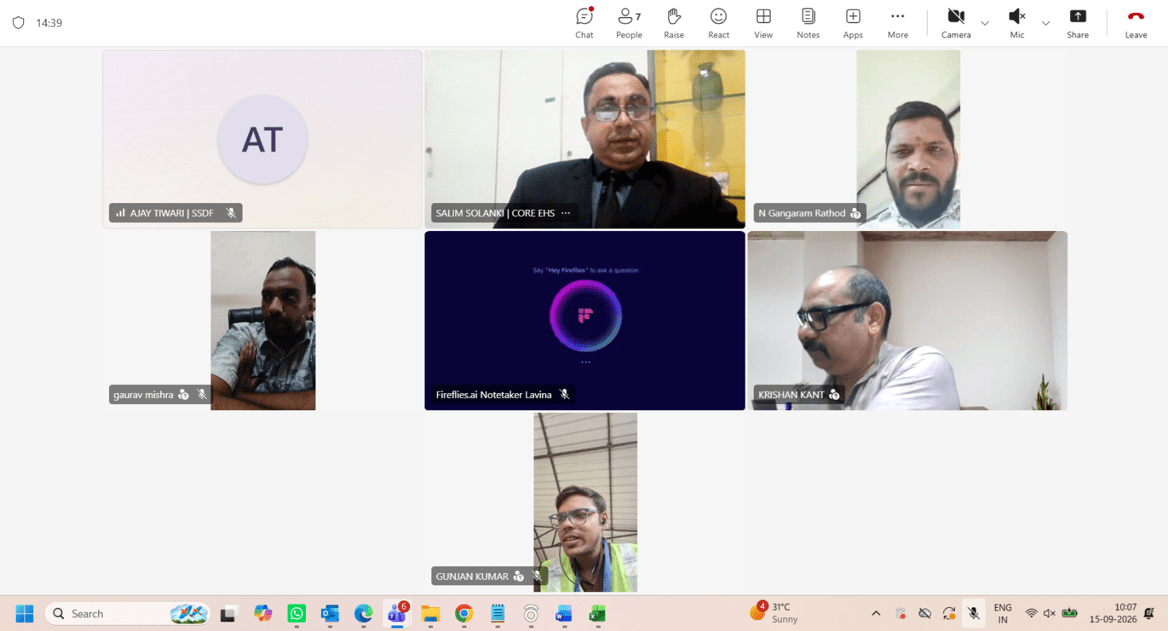Screen dimensions: 1168x631
Task: Open options dots on Salim Solanki's tile
Action: pos(566,213)
